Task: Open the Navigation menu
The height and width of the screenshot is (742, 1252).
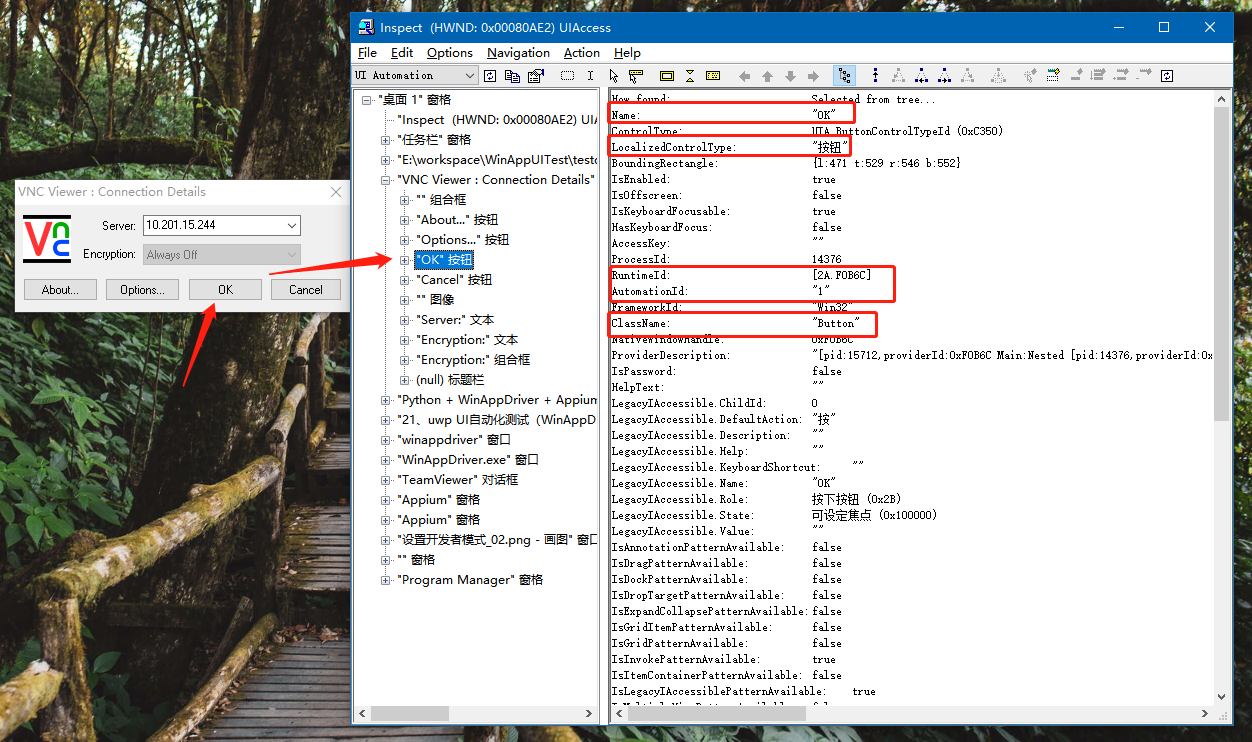Action: [518, 52]
